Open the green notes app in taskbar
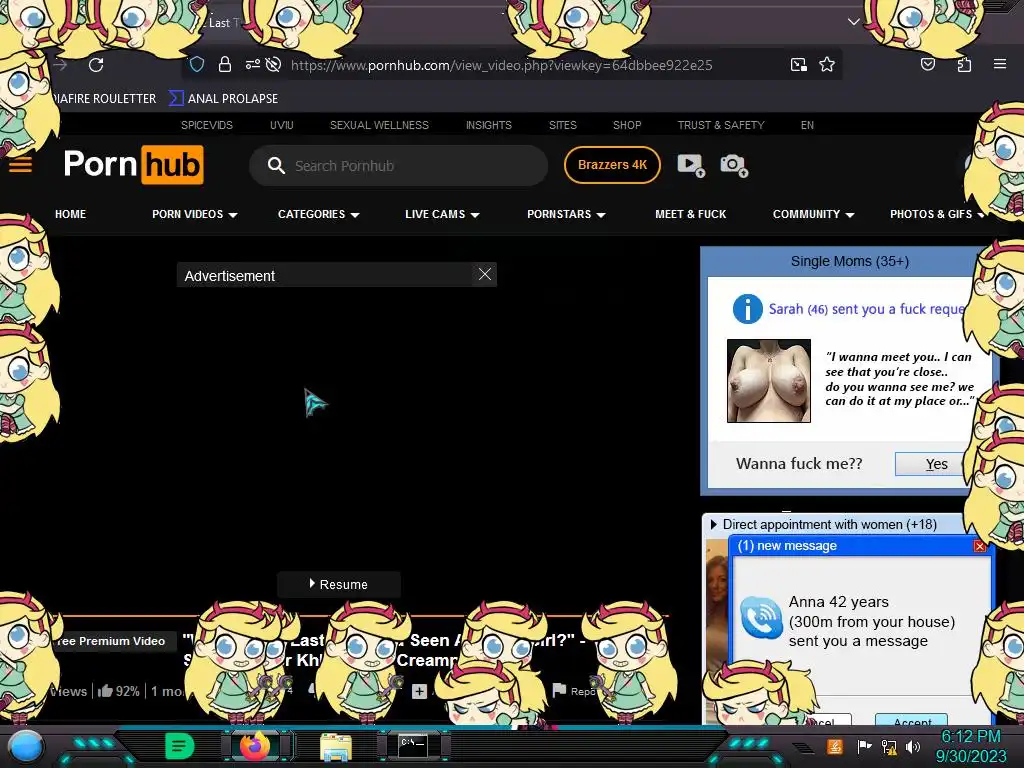Viewport: 1024px width, 768px height. pyautogui.click(x=180, y=746)
